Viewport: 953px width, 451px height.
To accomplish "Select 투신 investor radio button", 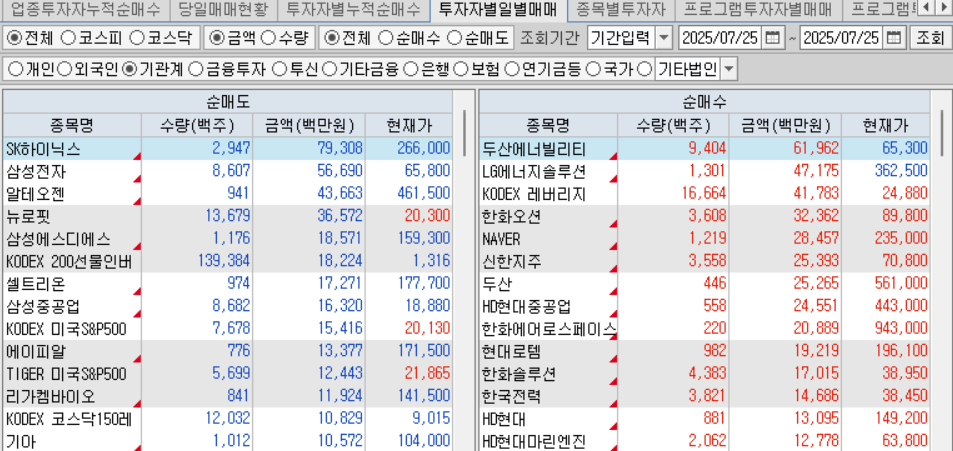I will pos(279,69).
